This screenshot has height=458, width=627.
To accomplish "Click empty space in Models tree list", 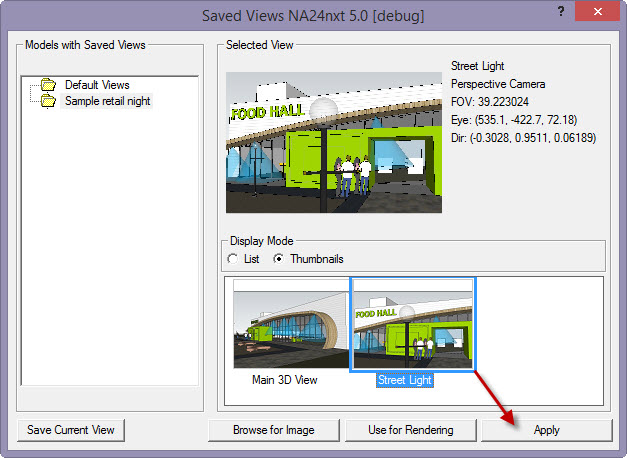I will pos(110,250).
